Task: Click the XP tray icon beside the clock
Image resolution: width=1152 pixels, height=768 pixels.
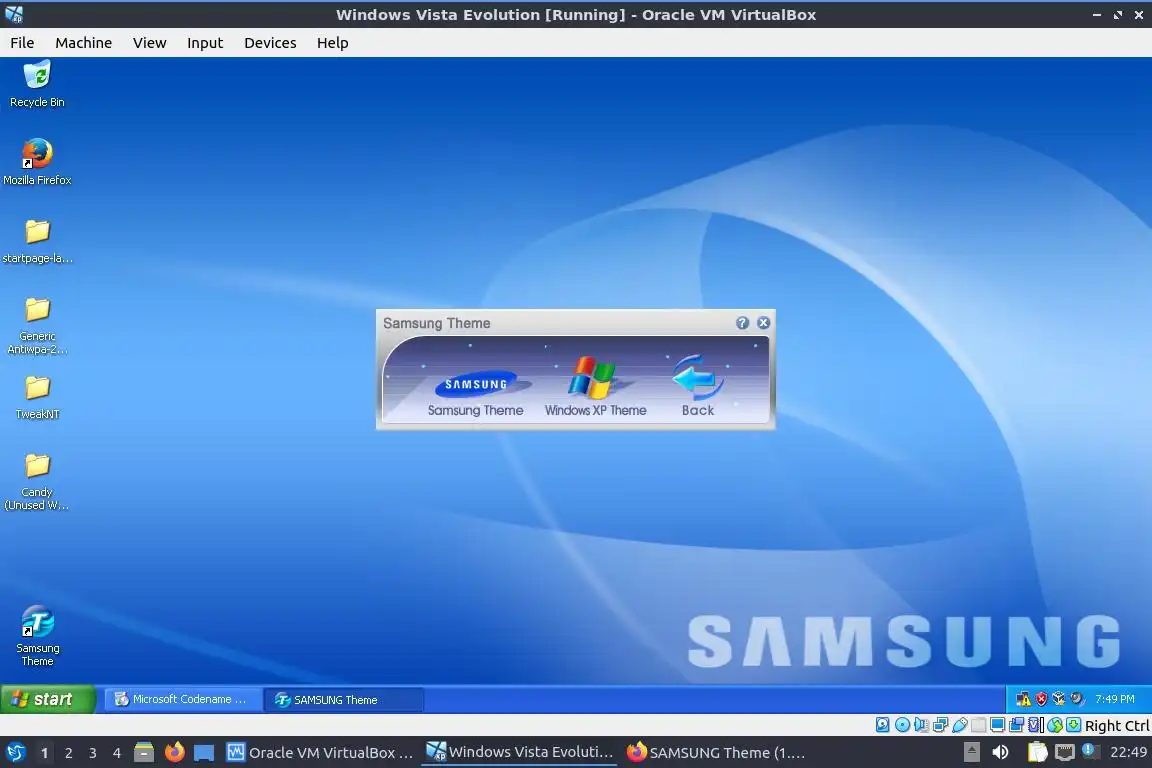Action: (1077, 699)
